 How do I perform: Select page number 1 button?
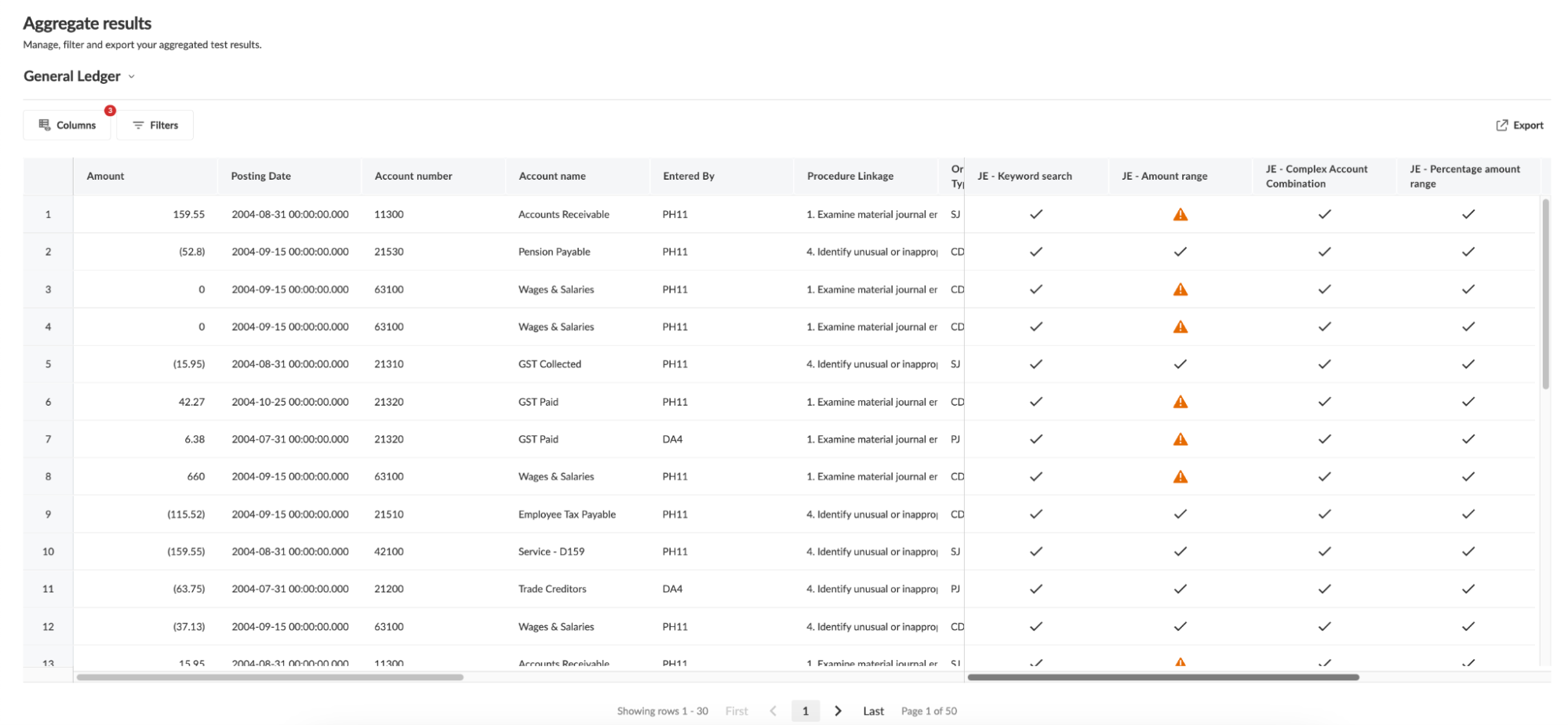pos(806,710)
